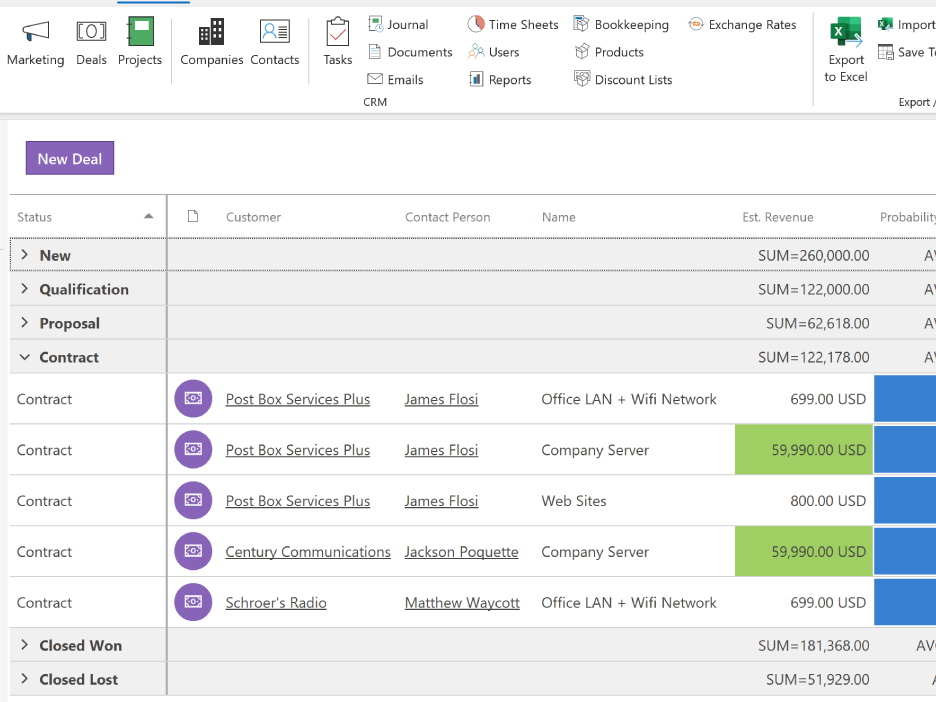Image resolution: width=936 pixels, height=702 pixels.
Task: Click the New Deal button
Action: pyautogui.click(x=70, y=158)
